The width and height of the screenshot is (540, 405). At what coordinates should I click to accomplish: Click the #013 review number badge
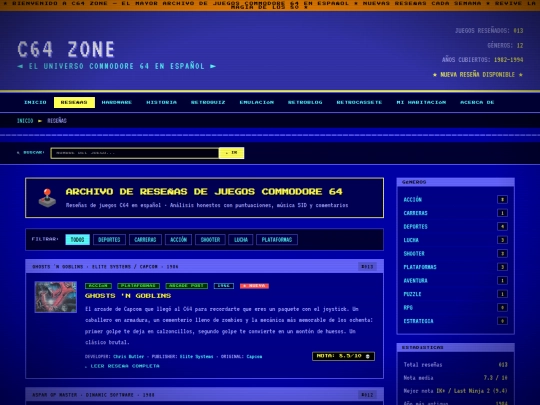[x=367, y=267]
